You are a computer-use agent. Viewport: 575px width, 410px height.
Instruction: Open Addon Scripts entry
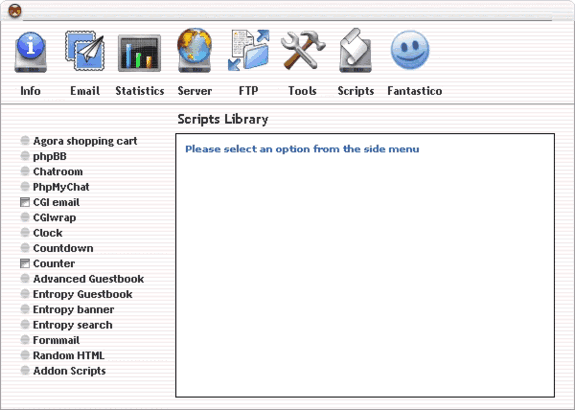[69, 371]
